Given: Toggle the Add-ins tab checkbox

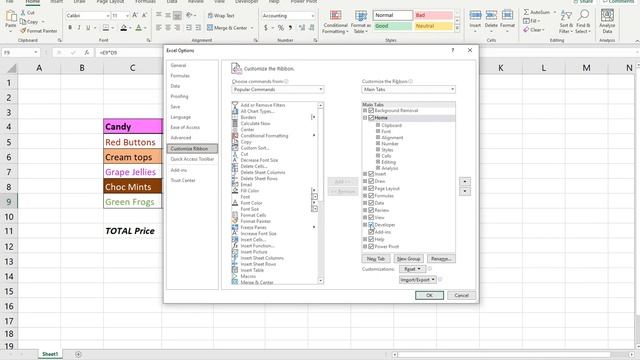Looking at the screenshot, I should pyautogui.click(x=371, y=232).
